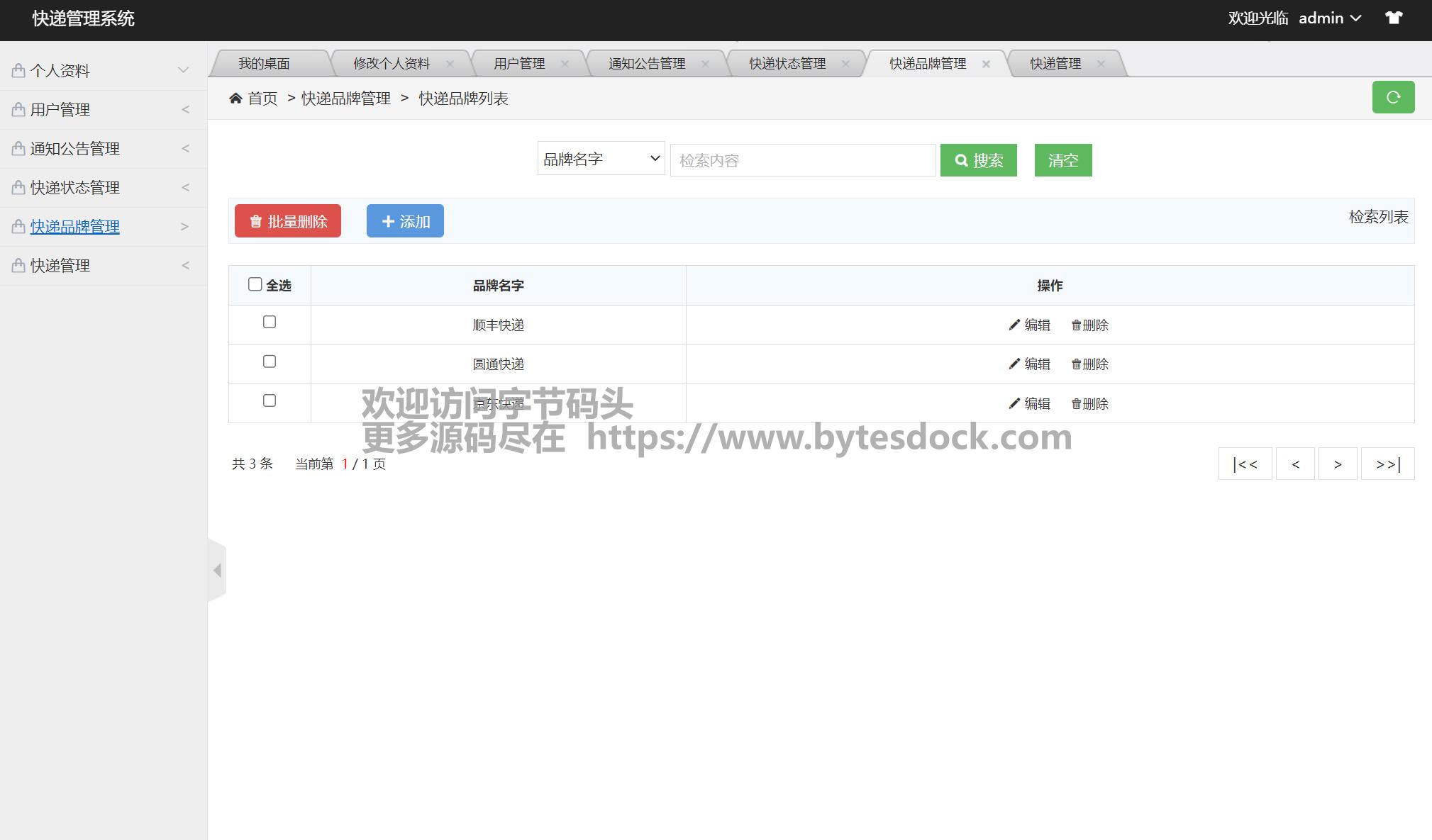Collapse the sidebar with left arrow handle

pyautogui.click(x=217, y=571)
